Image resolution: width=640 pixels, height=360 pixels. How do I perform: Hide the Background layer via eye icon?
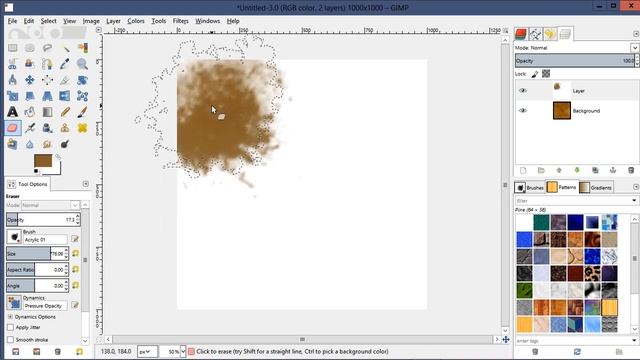coord(522,111)
